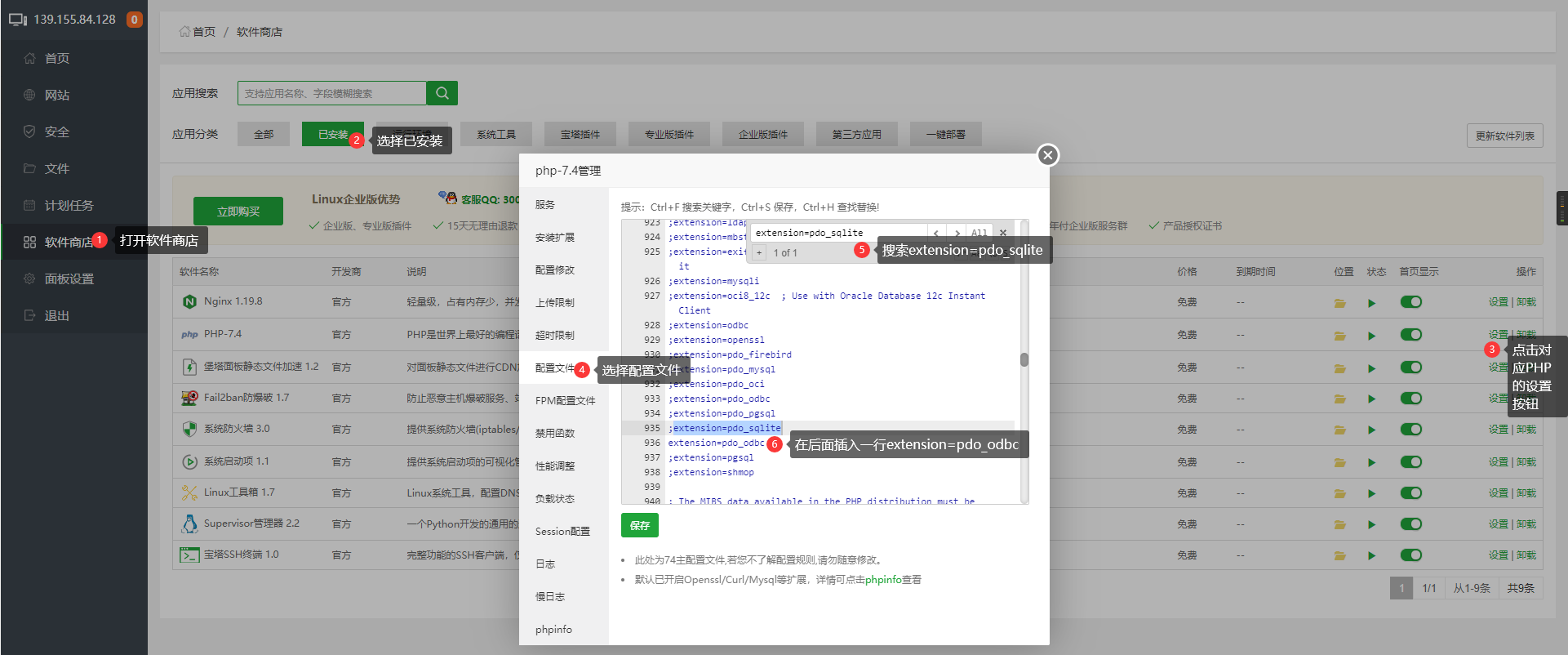Toggle homepage display for 堡塔面板静态文件加速
Viewport: 1568px width, 655px height.
pyautogui.click(x=1410, y=368)
